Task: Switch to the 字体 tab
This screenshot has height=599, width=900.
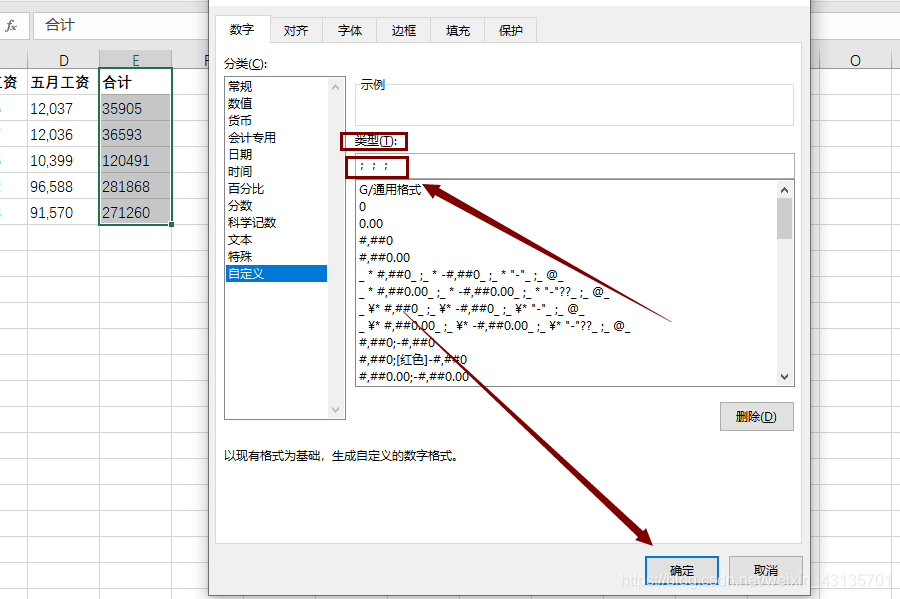Action: [350, 30]
